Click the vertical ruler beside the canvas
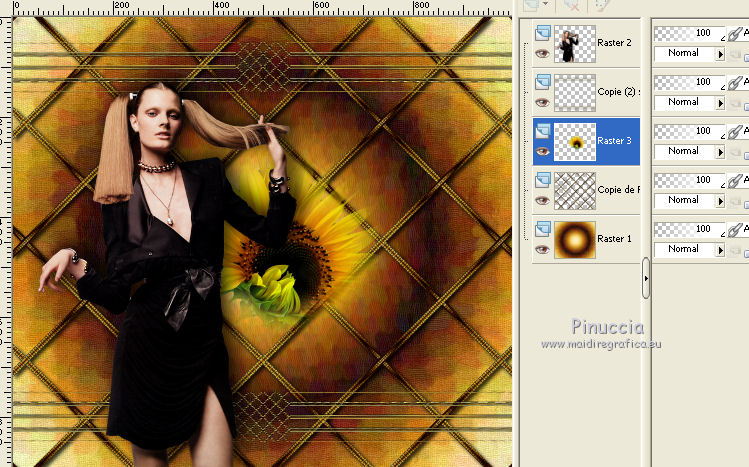Viewport: 749px width, 467px height. (x=5, y=242)
